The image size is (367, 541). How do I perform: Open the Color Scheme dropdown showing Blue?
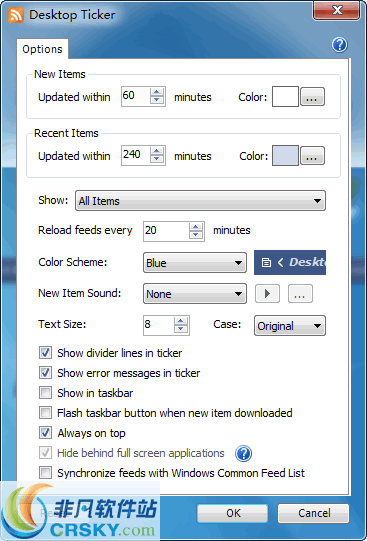click(195, 263)
